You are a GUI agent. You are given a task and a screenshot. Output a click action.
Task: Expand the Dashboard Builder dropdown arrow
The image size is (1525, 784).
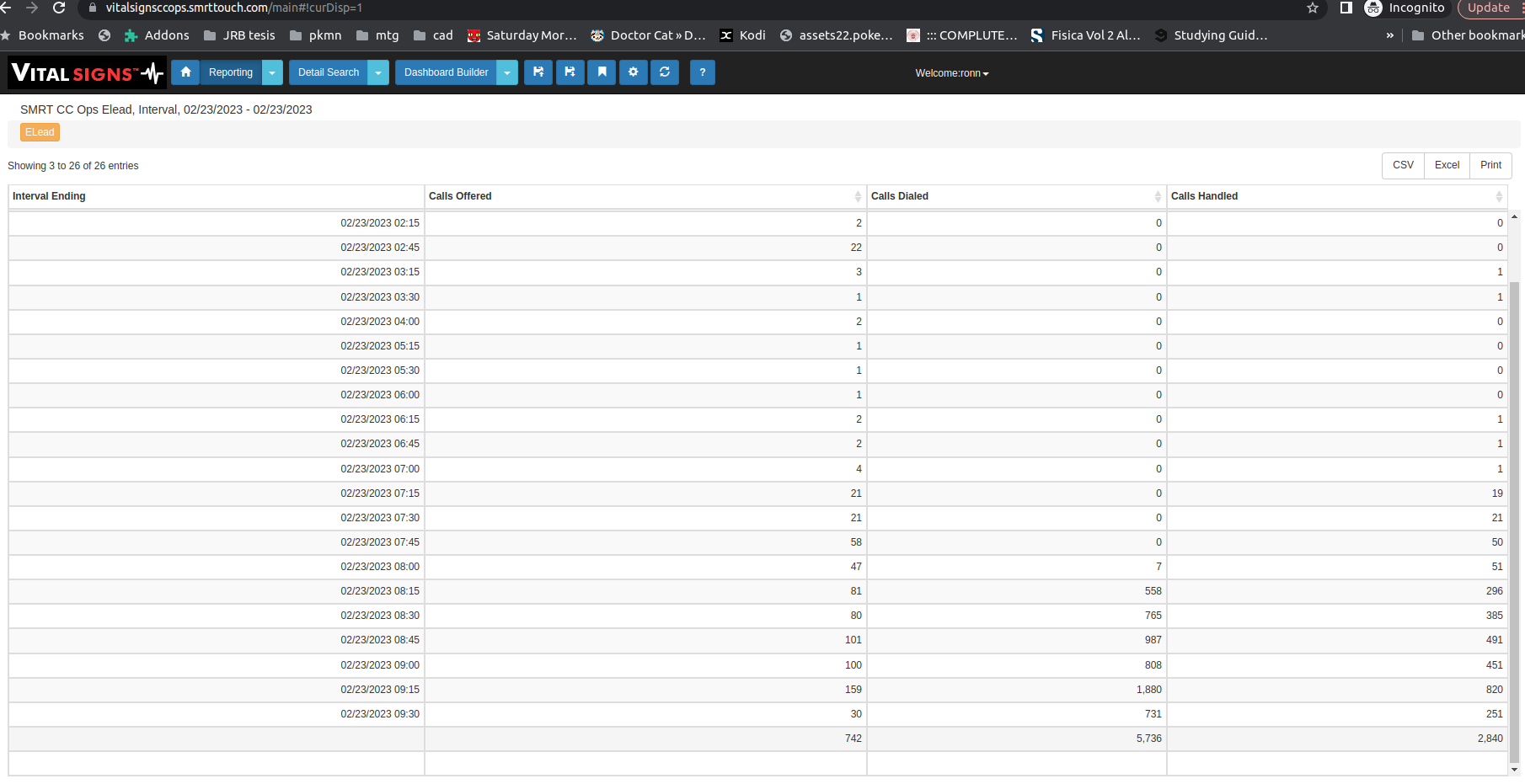click(x=507, y=72)
